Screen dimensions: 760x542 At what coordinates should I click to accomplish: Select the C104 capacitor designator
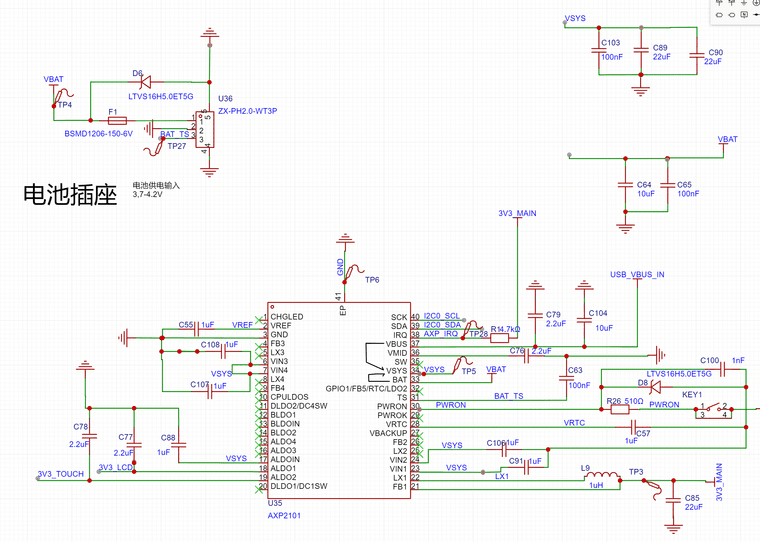tap(598, 313)
